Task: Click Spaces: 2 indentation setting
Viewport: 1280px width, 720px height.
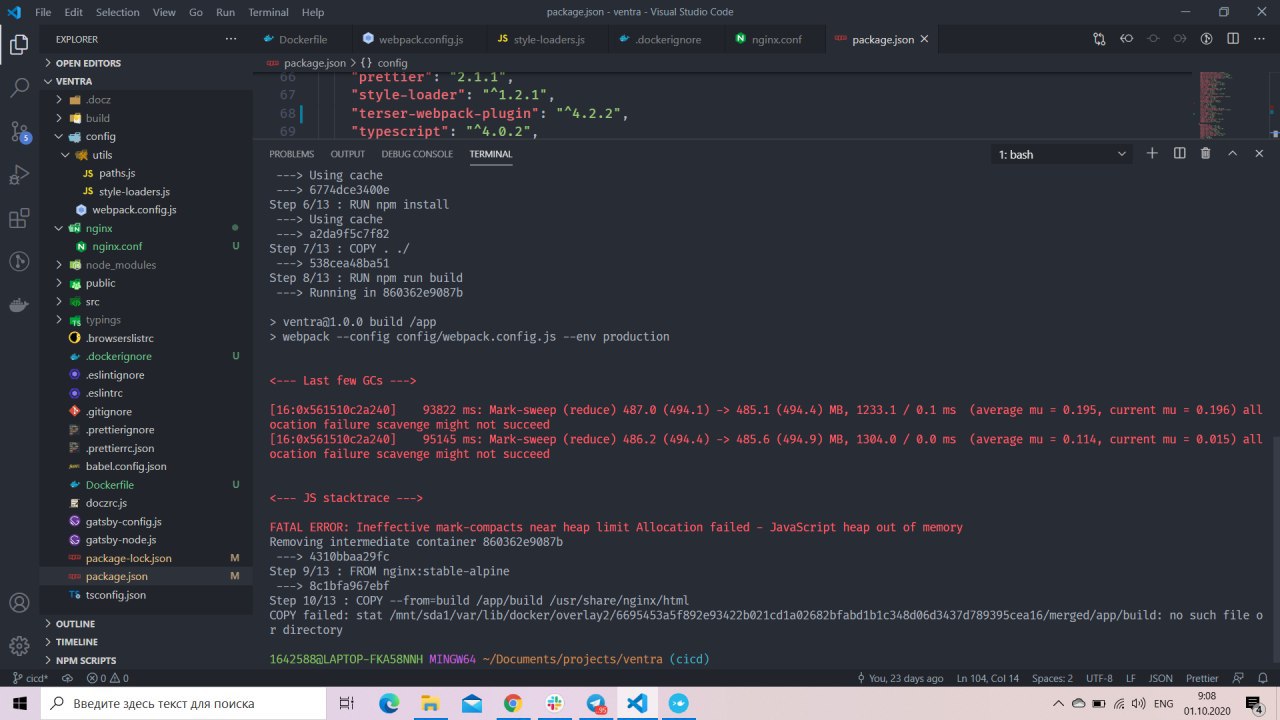Action: point(1053,678)
